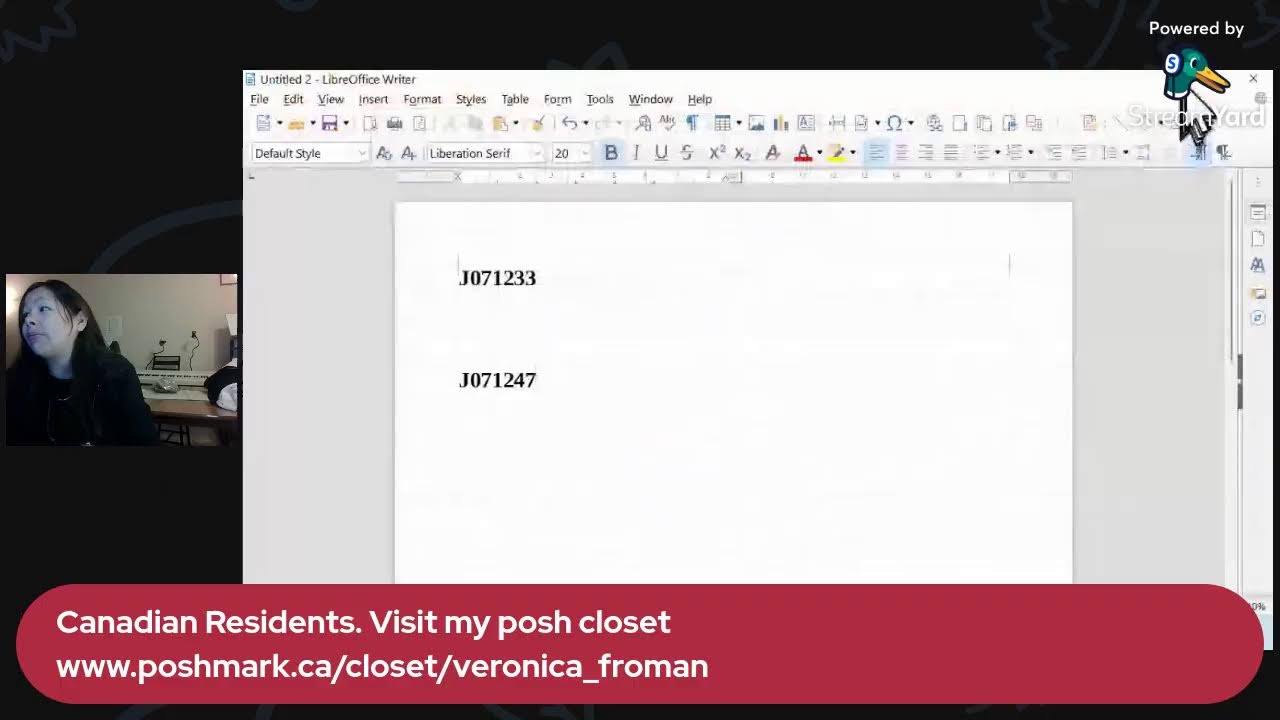
Task: Open sidebar Navigator deck icon
Action: click(1258, 318)
